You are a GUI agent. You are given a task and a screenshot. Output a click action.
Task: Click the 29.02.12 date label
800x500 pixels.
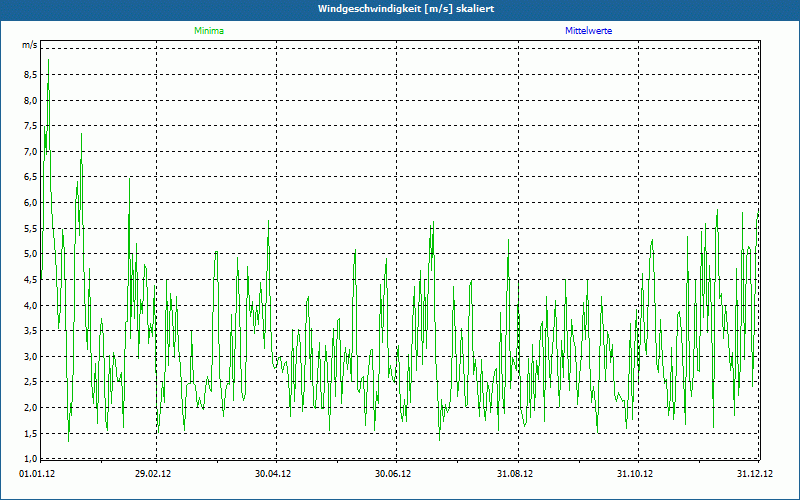click(153, 474)
